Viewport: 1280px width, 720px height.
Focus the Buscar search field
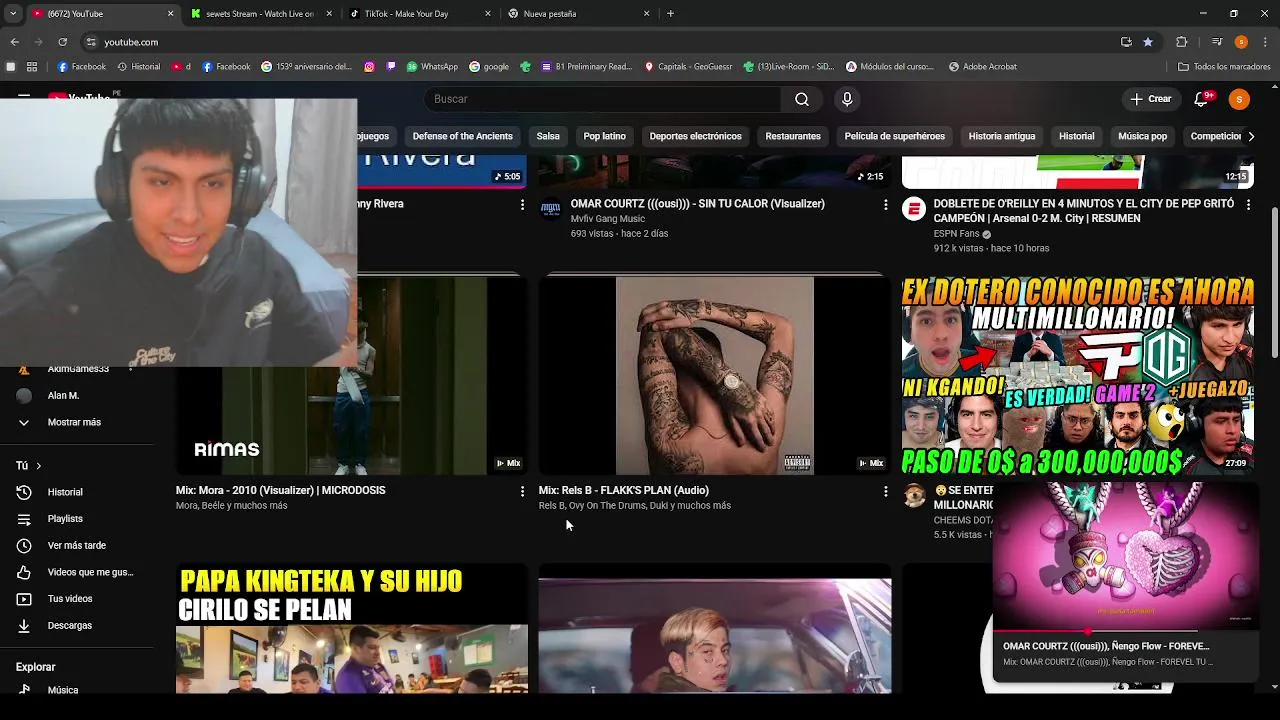click(602, 99)
